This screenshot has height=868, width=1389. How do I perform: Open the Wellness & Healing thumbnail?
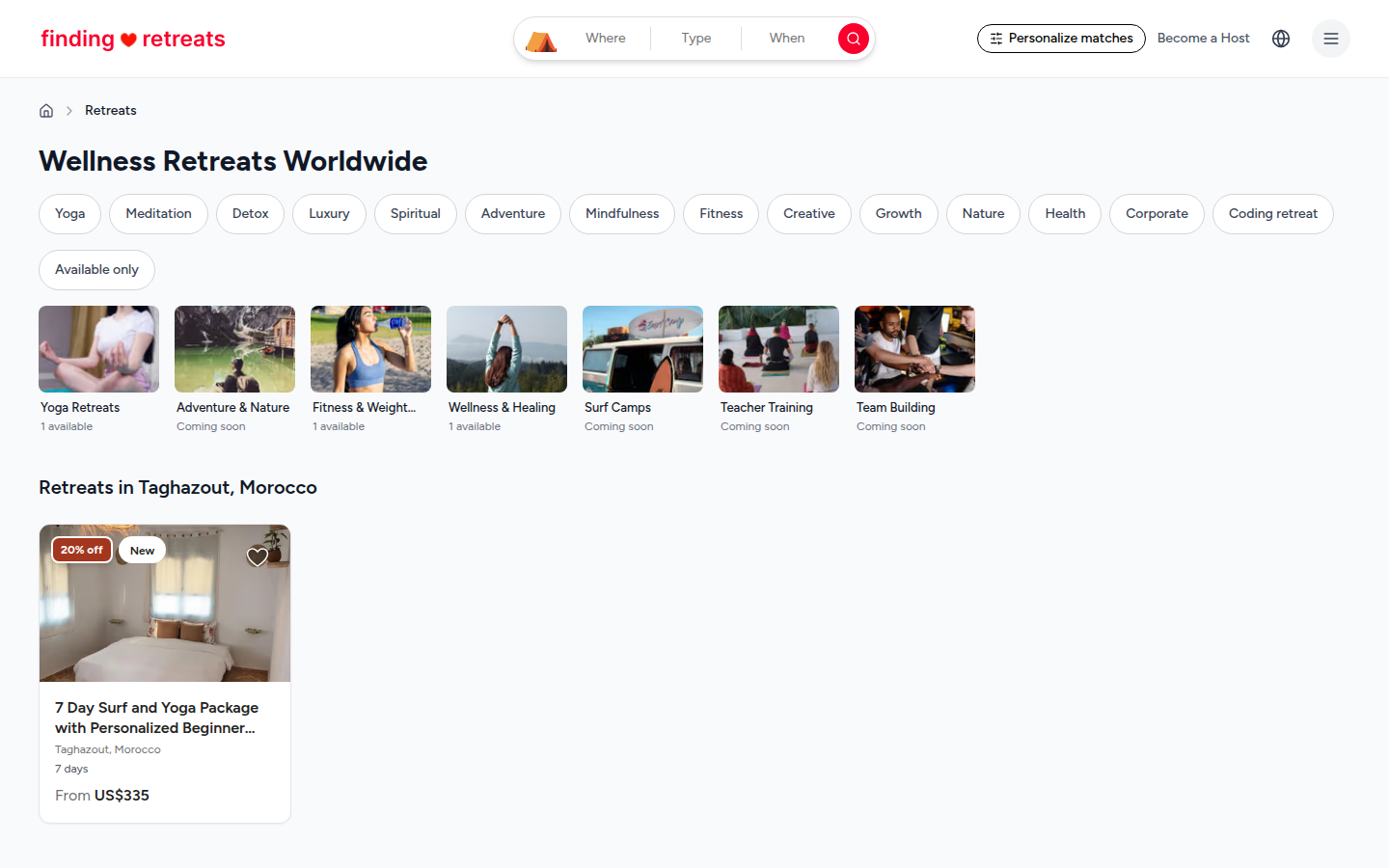[506, 349]
